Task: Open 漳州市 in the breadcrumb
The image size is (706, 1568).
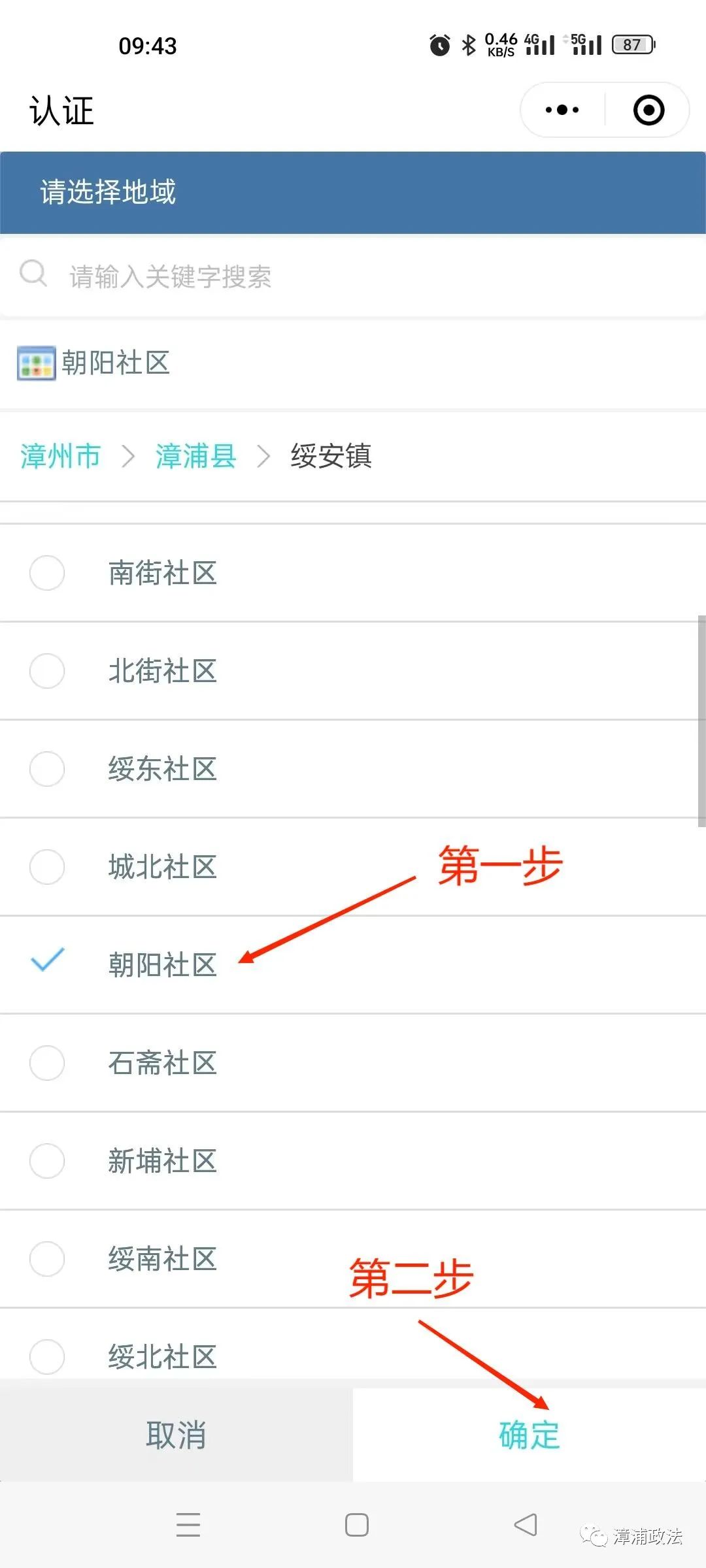Action: click(59, 456)
